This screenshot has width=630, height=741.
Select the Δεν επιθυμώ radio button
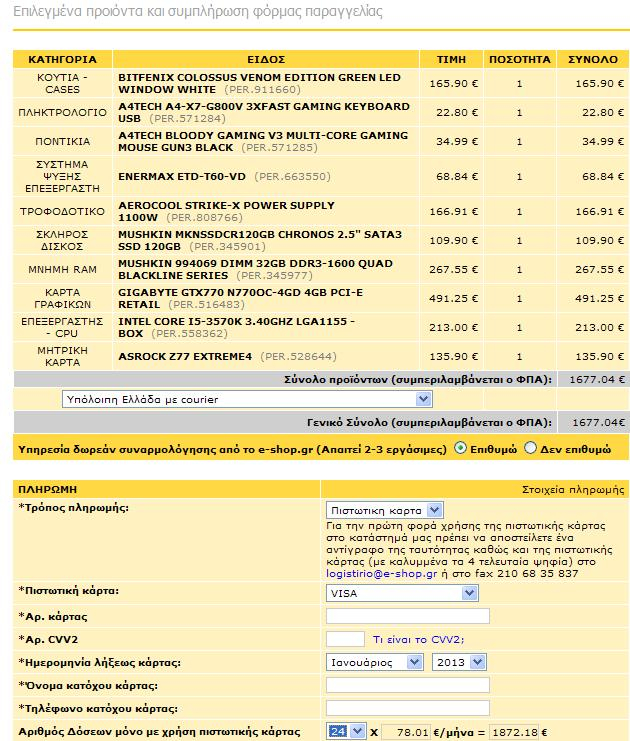[x=530, y=448]
